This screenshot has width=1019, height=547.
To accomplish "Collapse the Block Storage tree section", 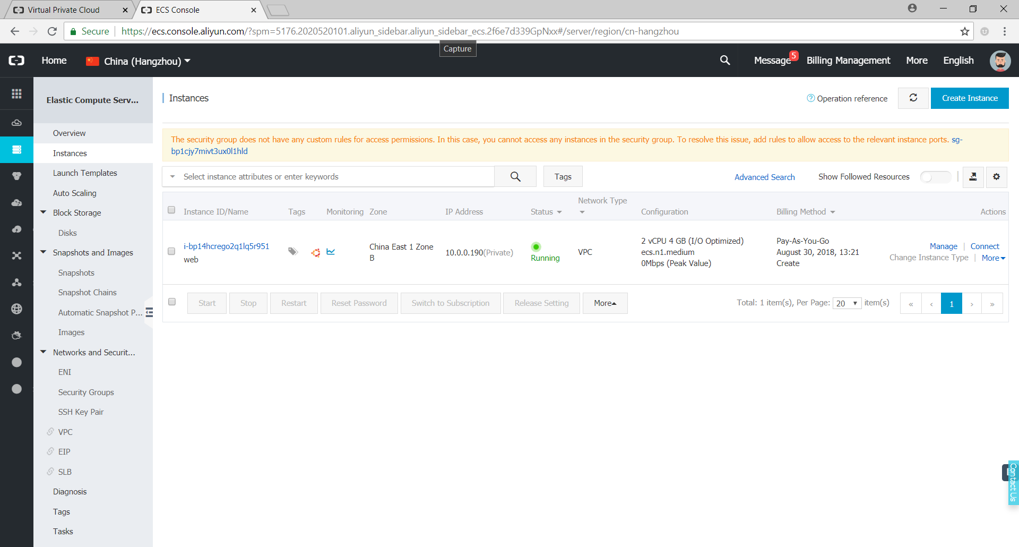I will [x=44, y=212].
